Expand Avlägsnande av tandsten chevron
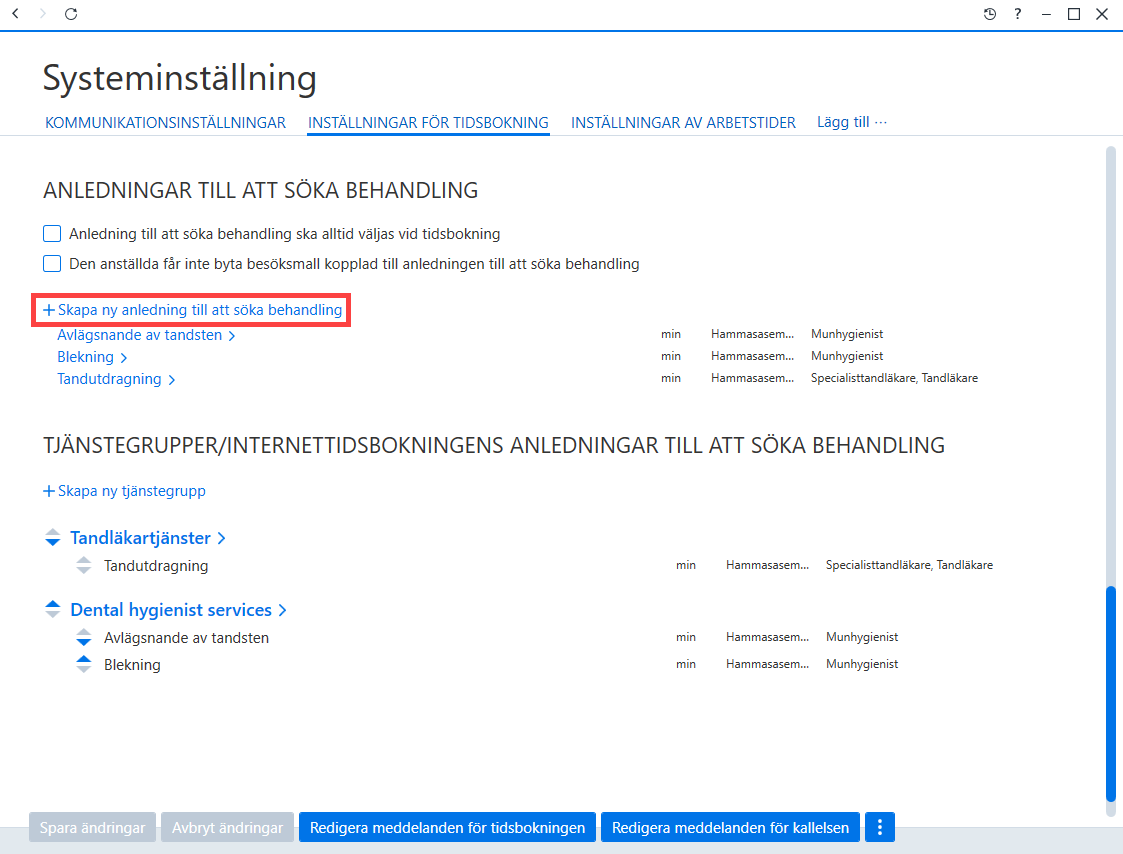The image size is (1123, 854). point(231,336)
